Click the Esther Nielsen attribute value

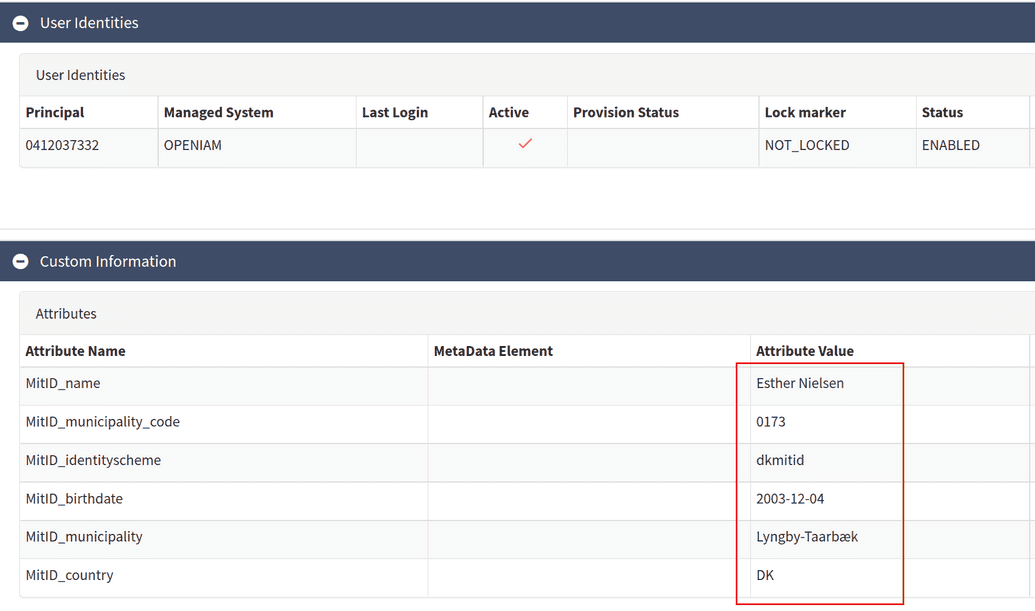point(800,384)
